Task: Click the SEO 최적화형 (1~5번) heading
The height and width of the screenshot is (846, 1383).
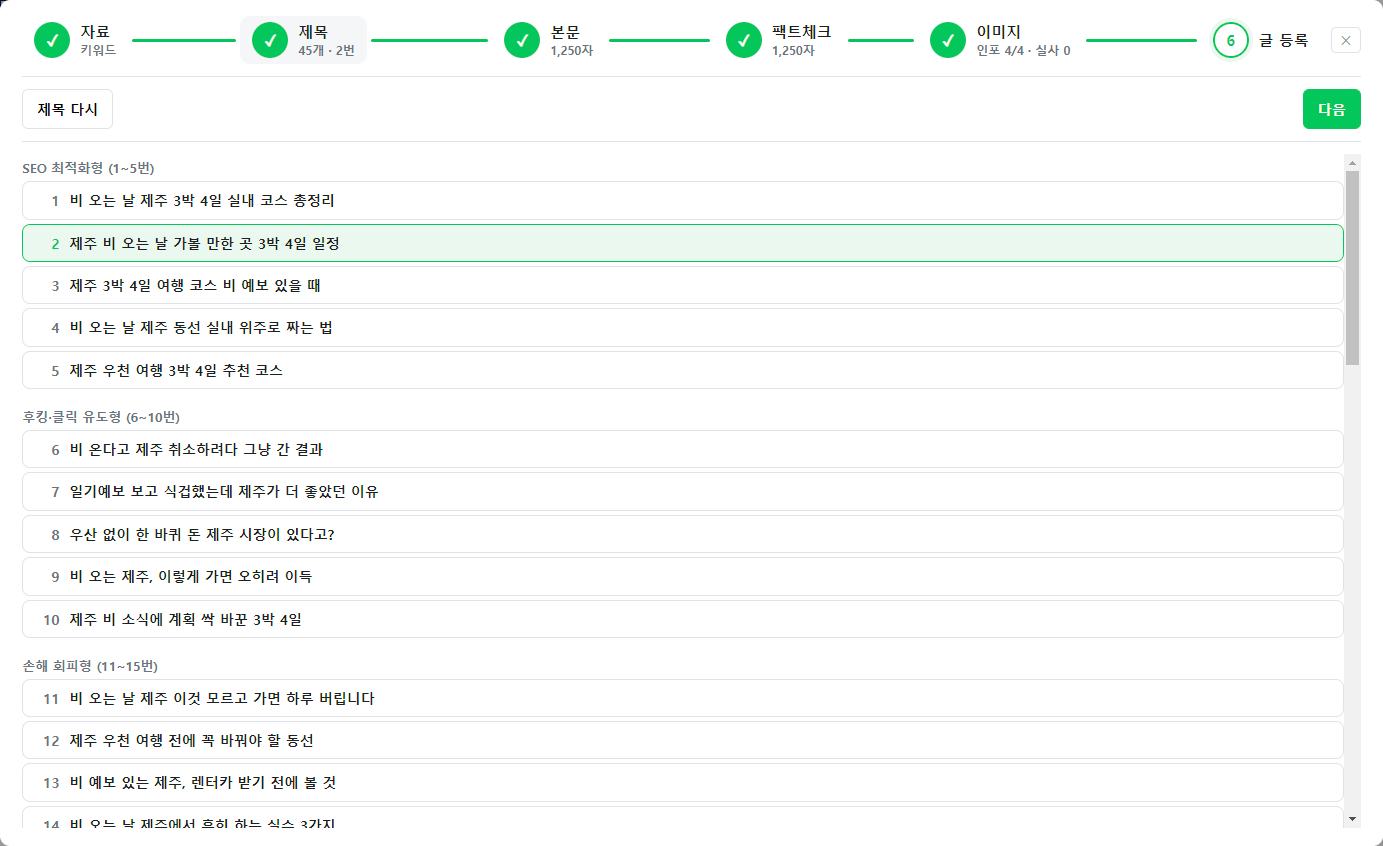Action: coord(88,168)
